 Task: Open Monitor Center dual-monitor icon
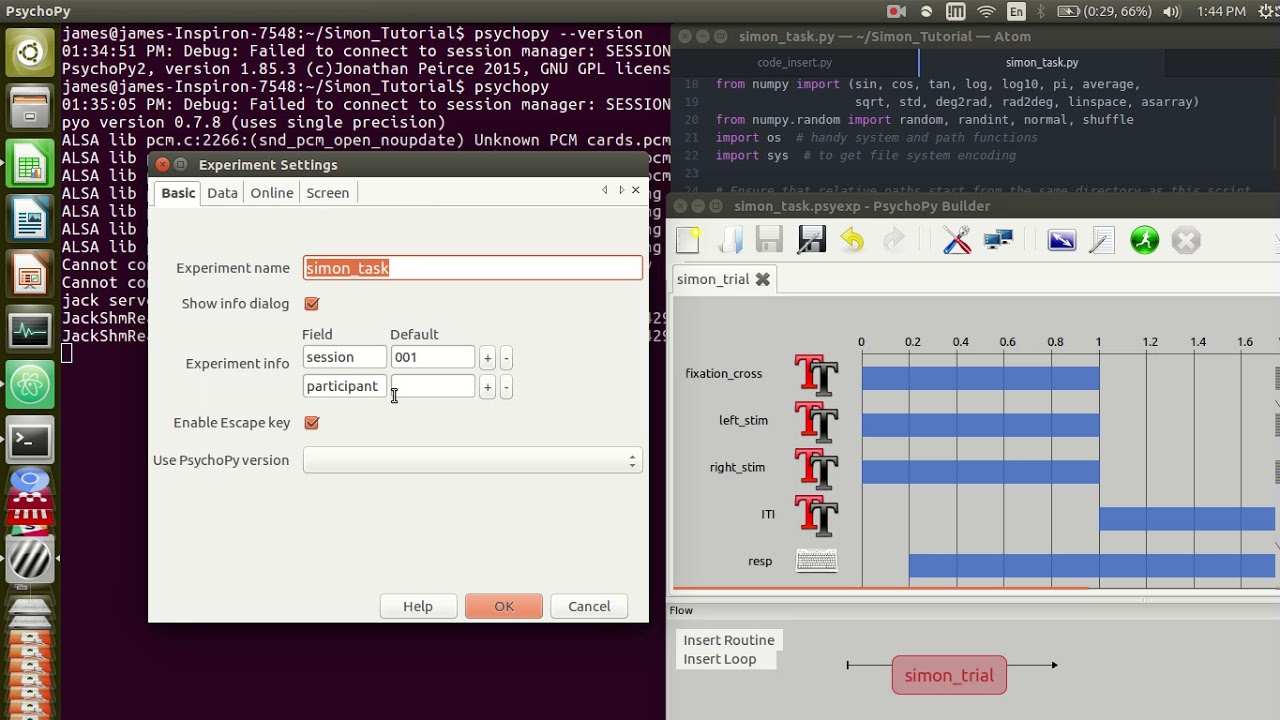point(998,240)
